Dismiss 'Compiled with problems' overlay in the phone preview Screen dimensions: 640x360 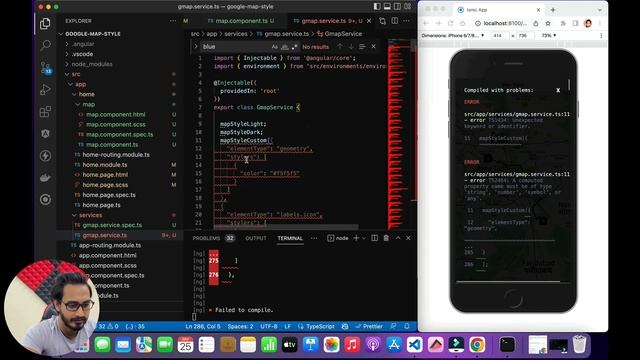(558, 90)
